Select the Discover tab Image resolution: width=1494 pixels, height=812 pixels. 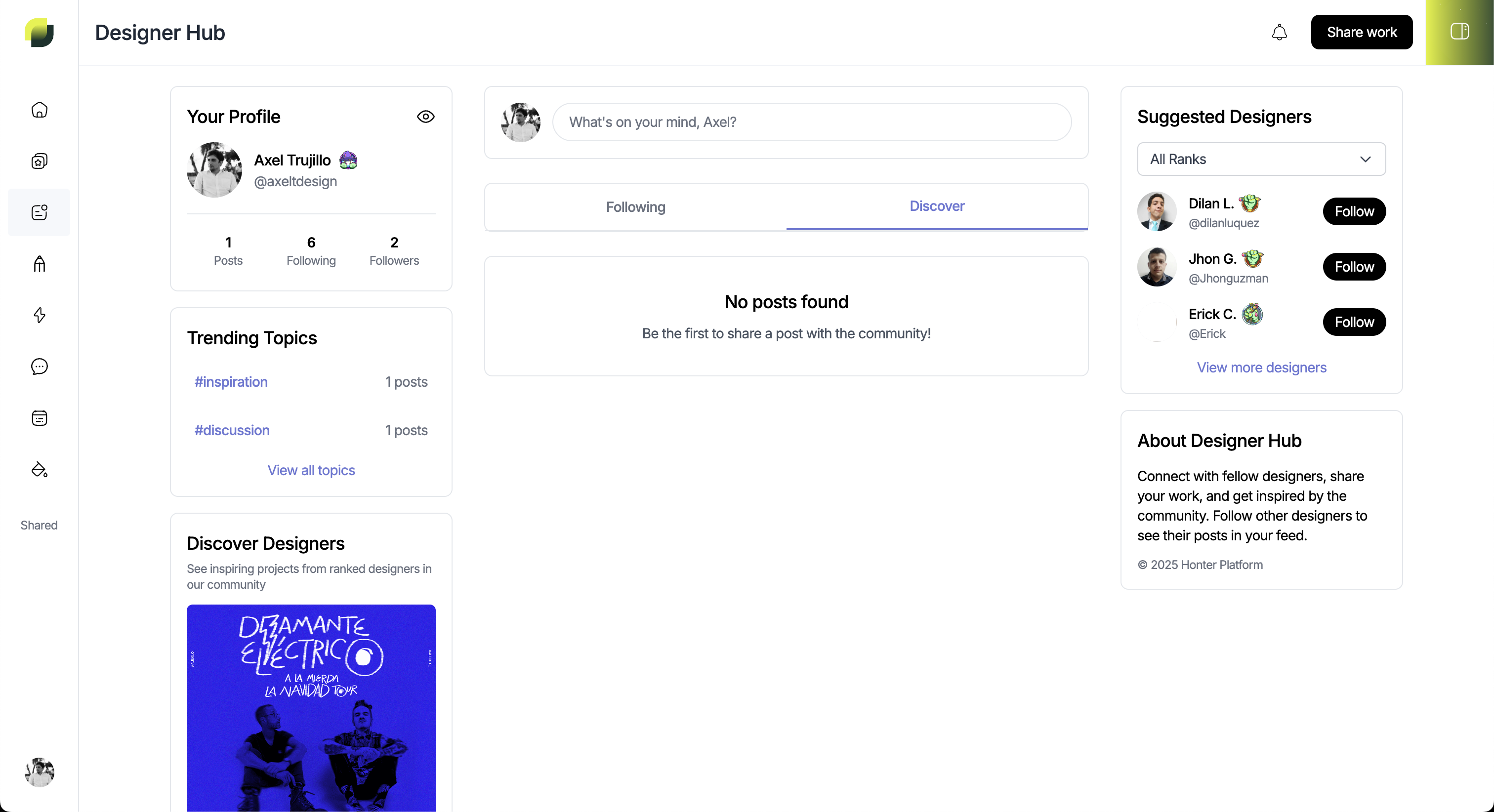click(937, 206)
